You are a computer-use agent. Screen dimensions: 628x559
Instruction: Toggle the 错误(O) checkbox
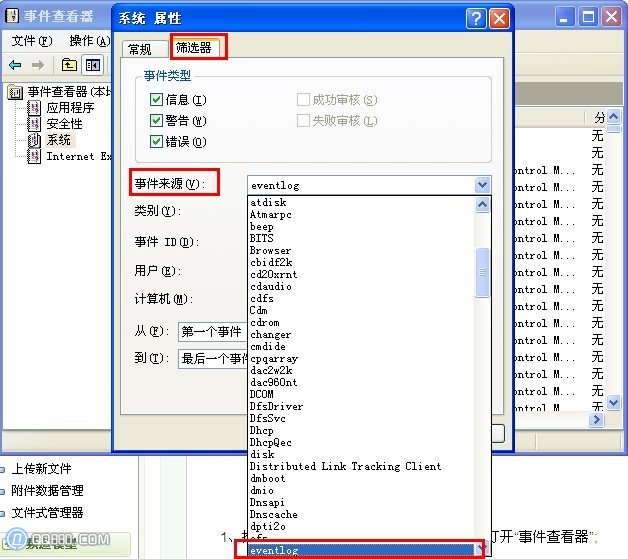(x=156, y=141)
